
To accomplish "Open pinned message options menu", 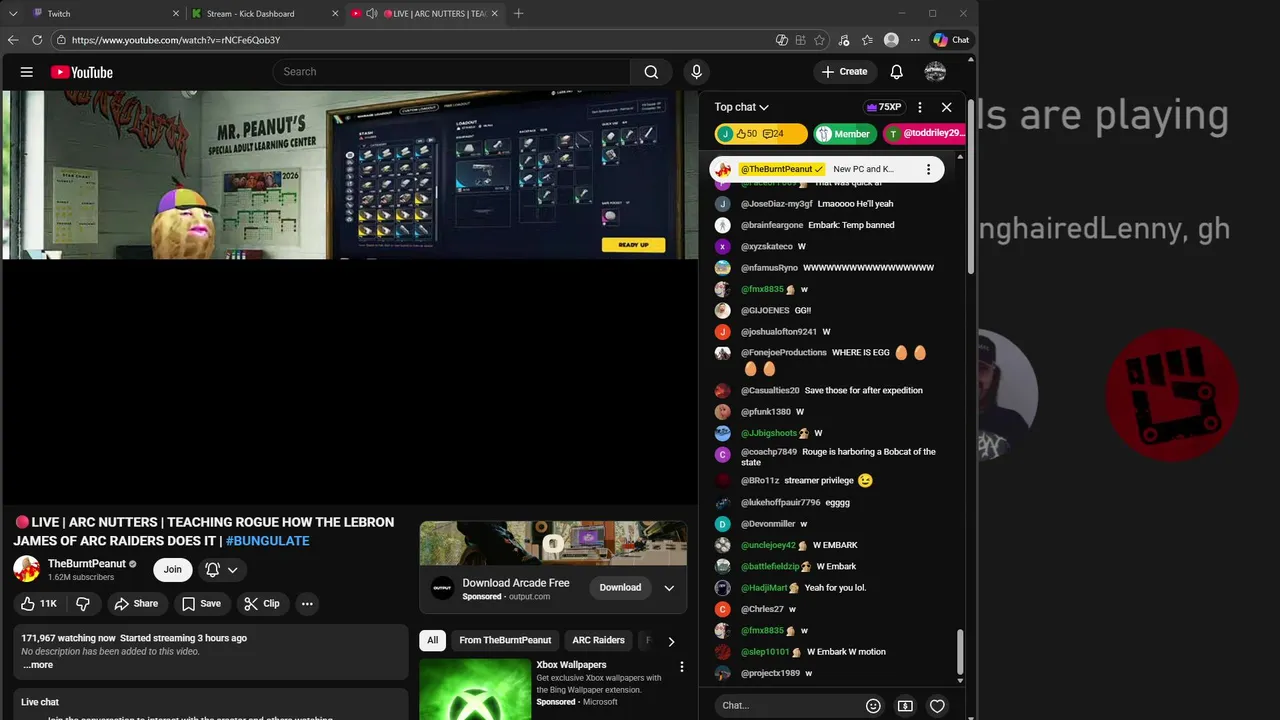I will pyautogui.click(x=928, y=169).
